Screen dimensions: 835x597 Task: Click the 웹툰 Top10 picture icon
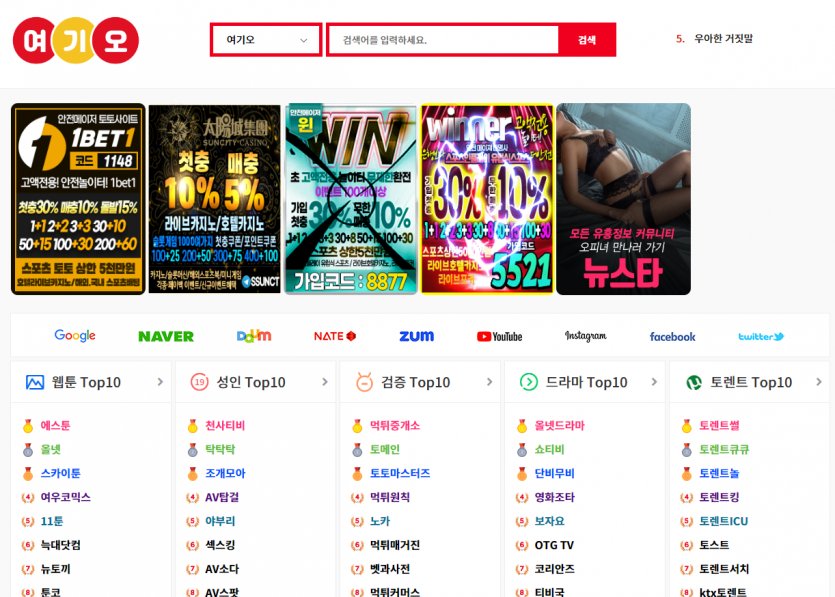coord(35,382)
